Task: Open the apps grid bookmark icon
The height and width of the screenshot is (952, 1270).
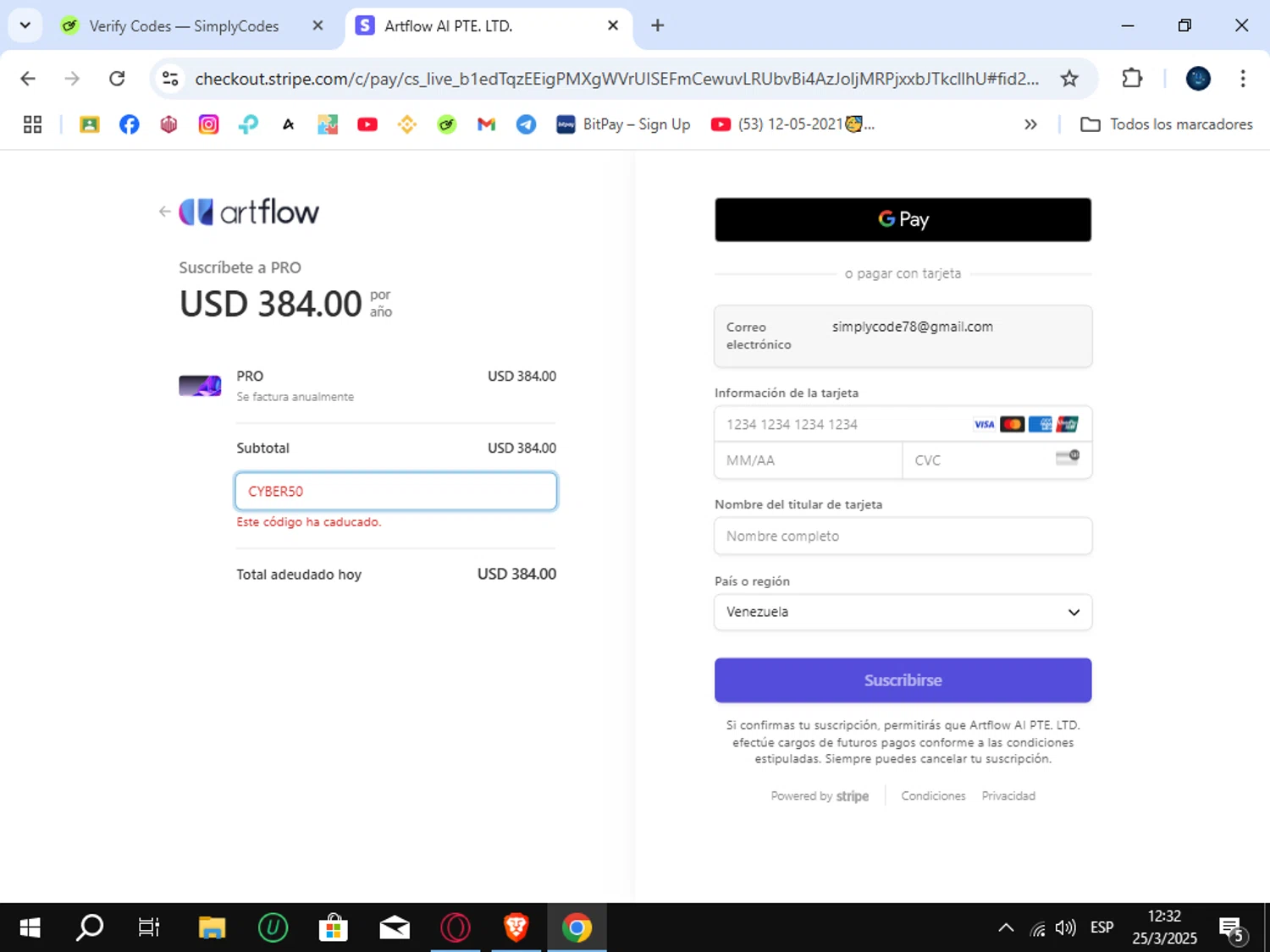Action: [x=32, y=124]
